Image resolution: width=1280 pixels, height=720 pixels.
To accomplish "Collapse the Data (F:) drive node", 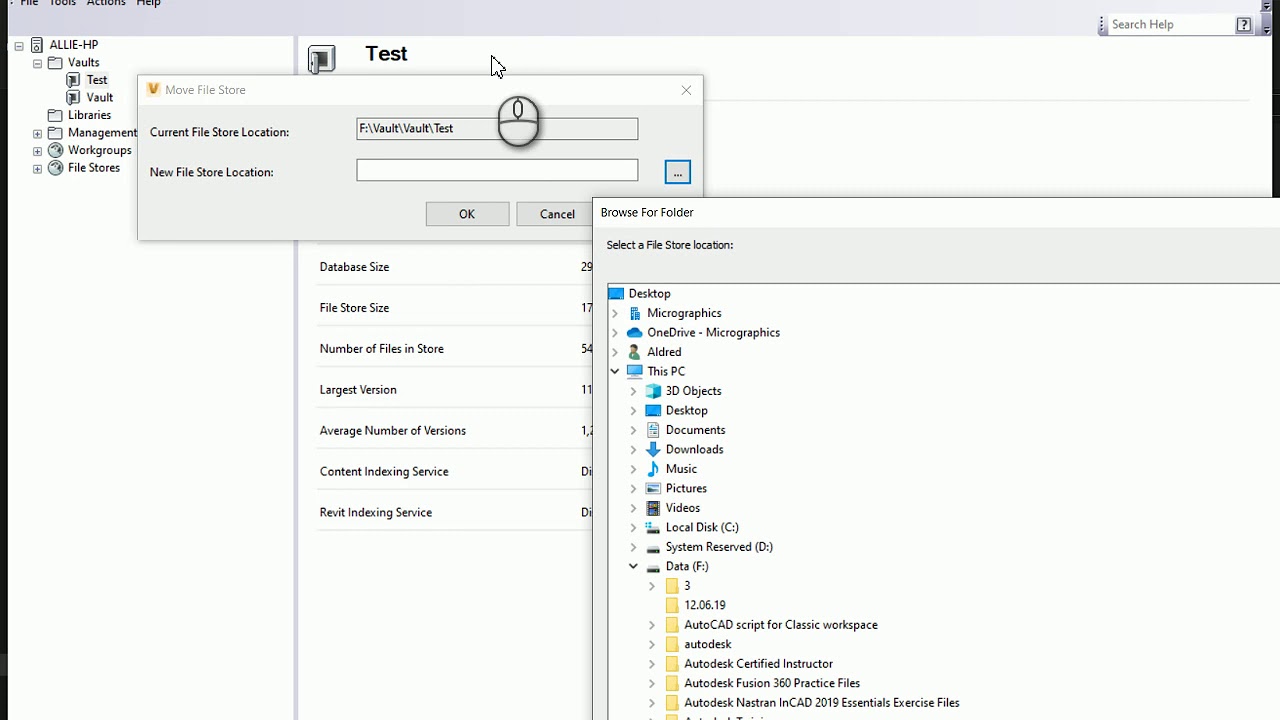I will tap(633, 566).
